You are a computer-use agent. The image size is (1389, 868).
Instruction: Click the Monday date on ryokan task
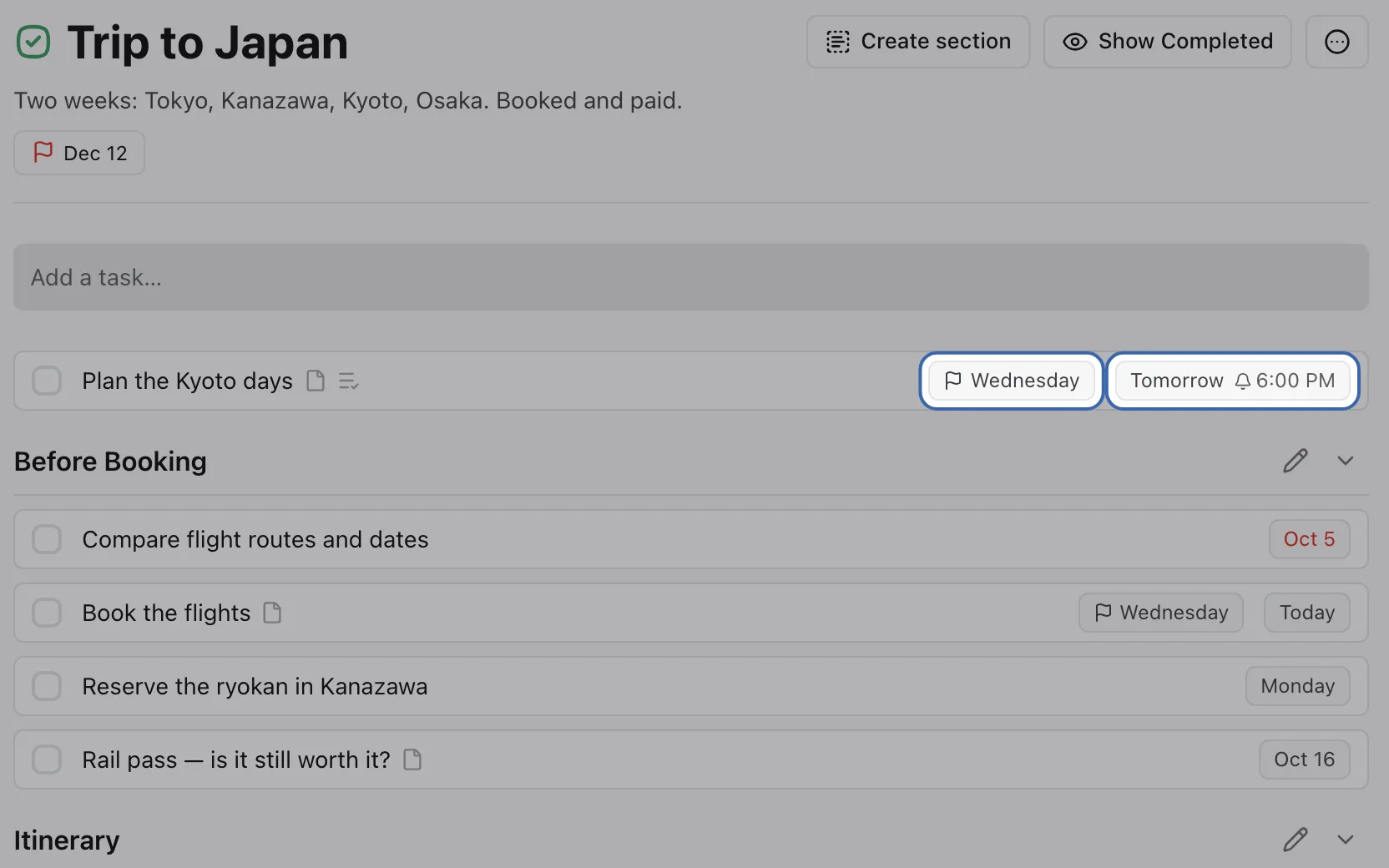1297,686
